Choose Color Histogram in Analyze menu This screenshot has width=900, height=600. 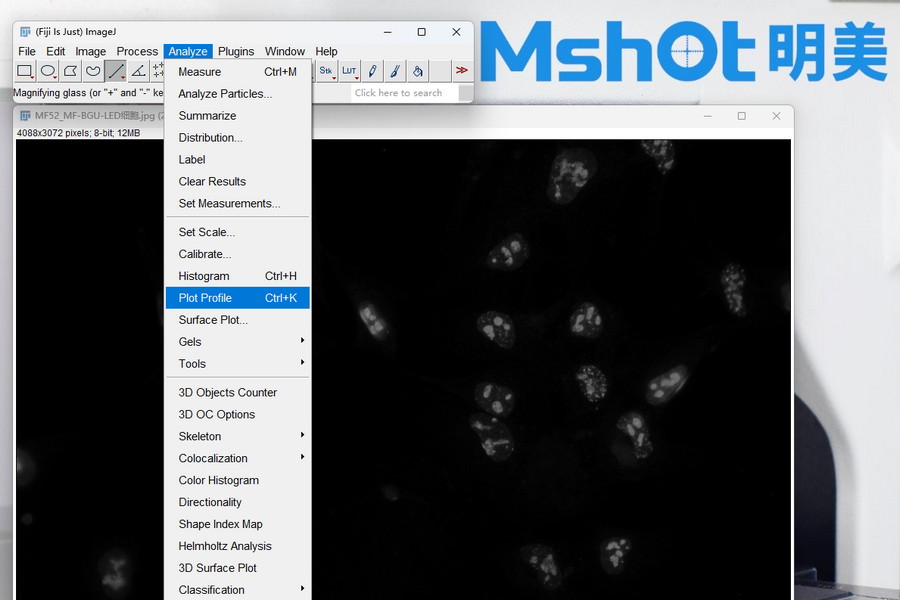[219, 480]
